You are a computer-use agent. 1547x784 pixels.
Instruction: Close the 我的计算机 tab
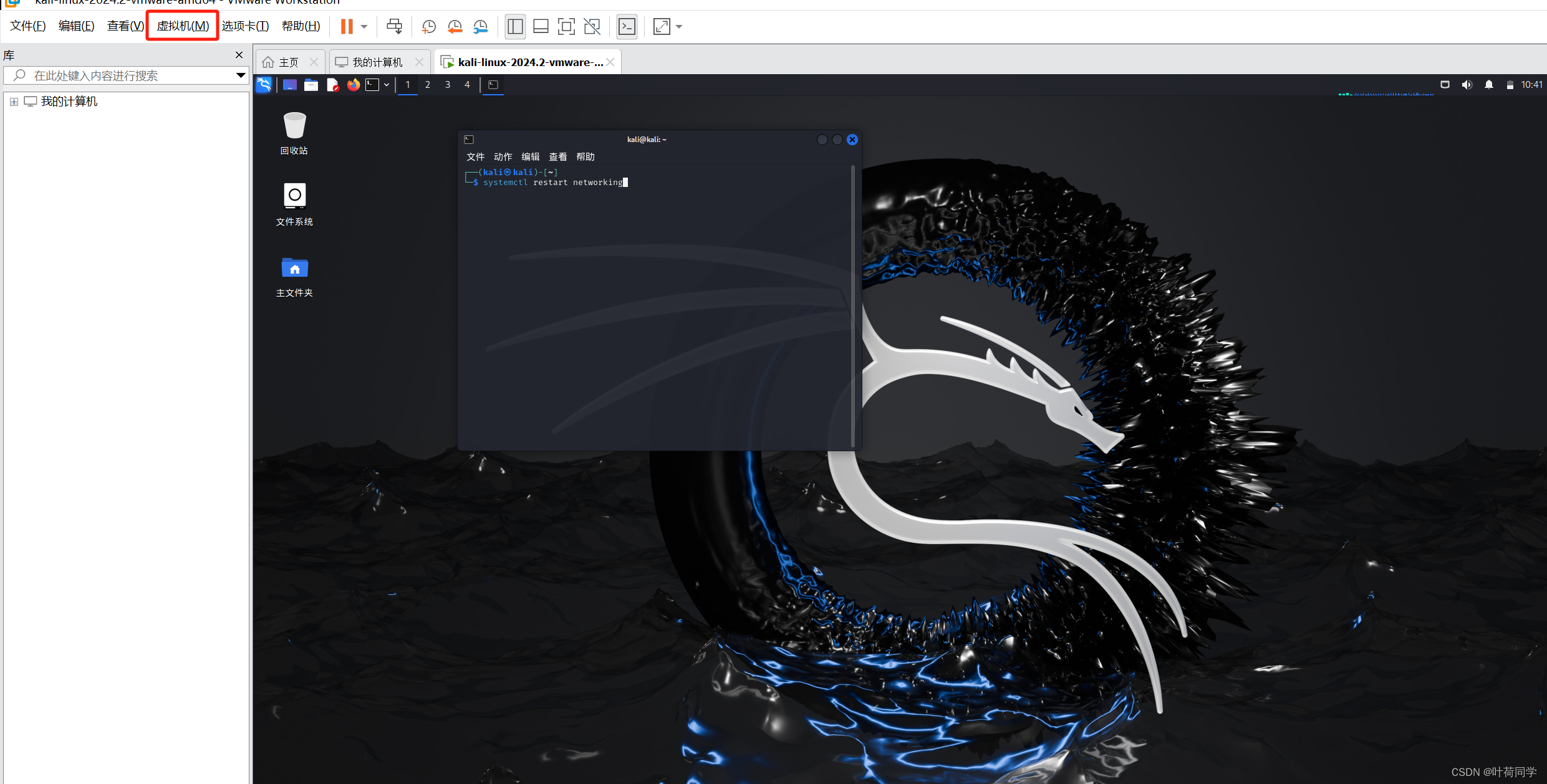[x=419, y=62]
